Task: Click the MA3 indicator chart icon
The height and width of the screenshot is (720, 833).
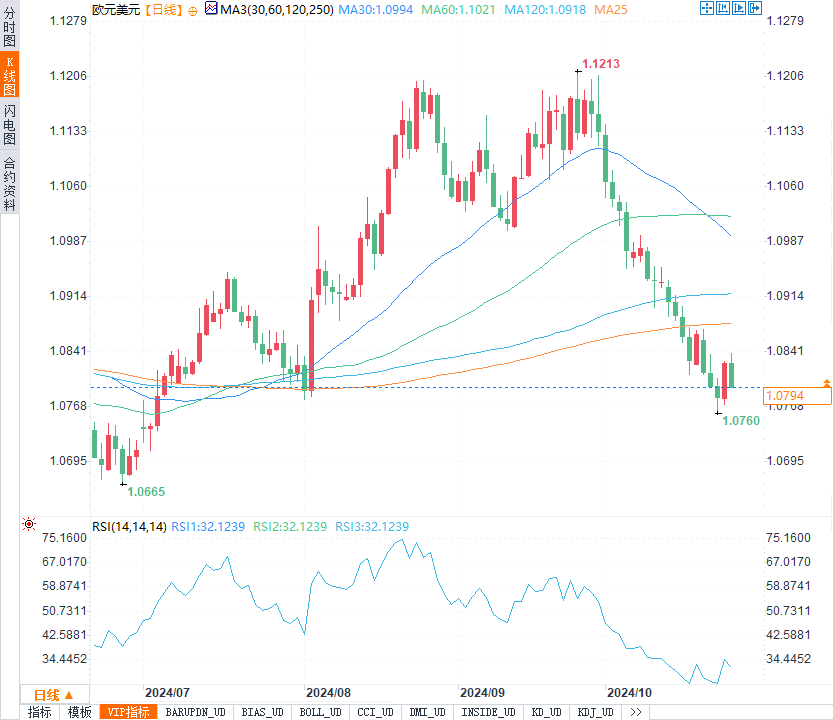Action: coord(210,9)
